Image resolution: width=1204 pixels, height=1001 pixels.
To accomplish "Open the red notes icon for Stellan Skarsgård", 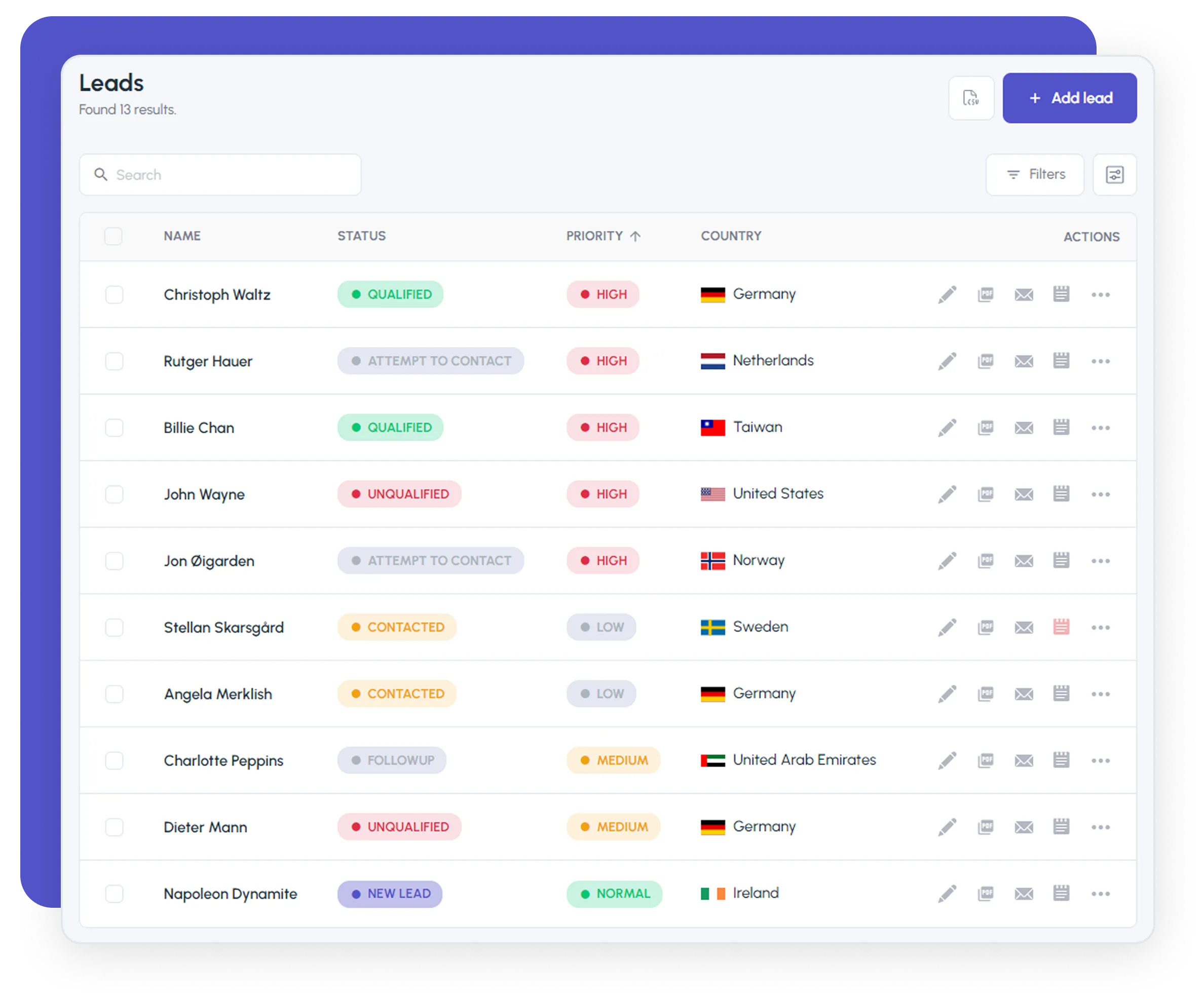I will point(1061,627).
